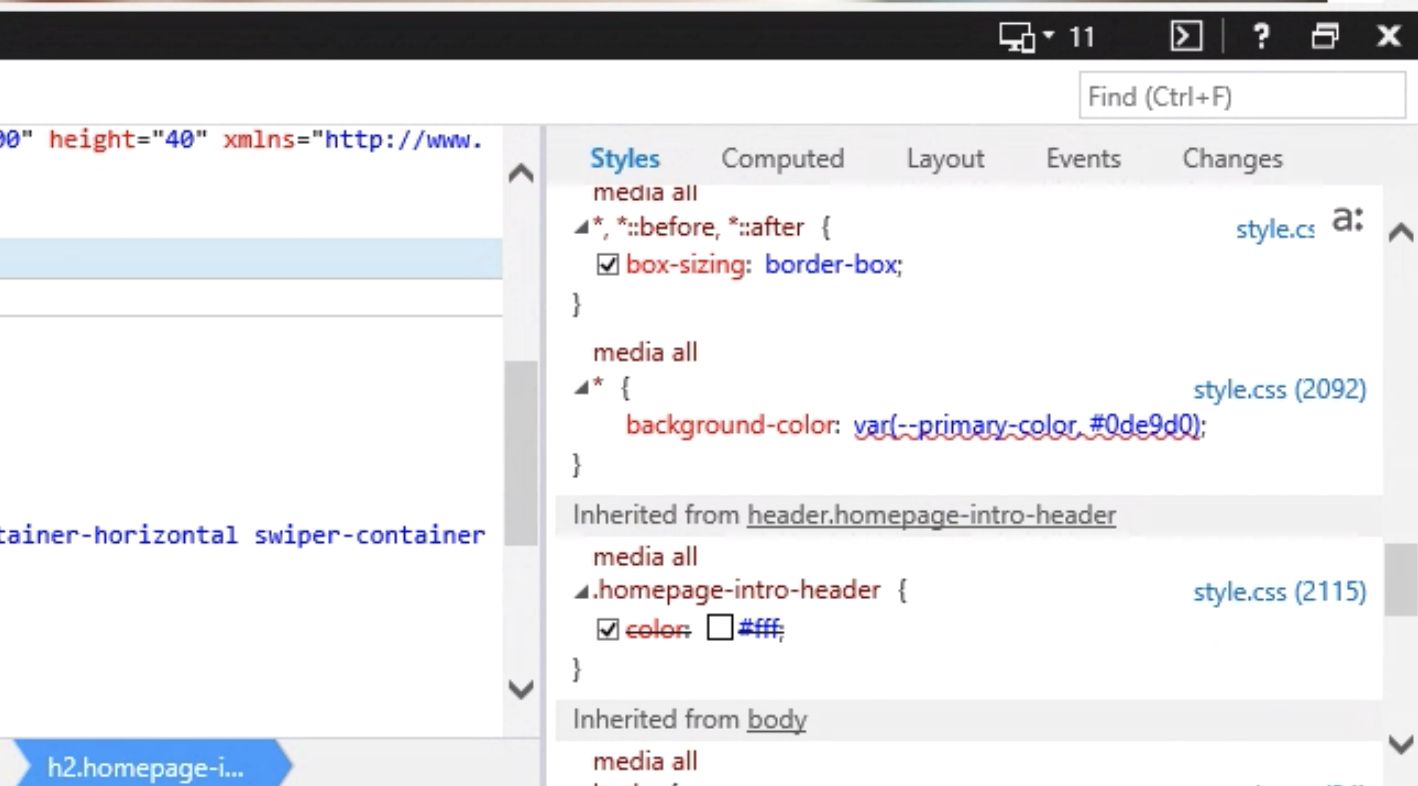Click the Find (Ctrl+F) search field
Screen dimensions: 1418x786
(1242, 96)
